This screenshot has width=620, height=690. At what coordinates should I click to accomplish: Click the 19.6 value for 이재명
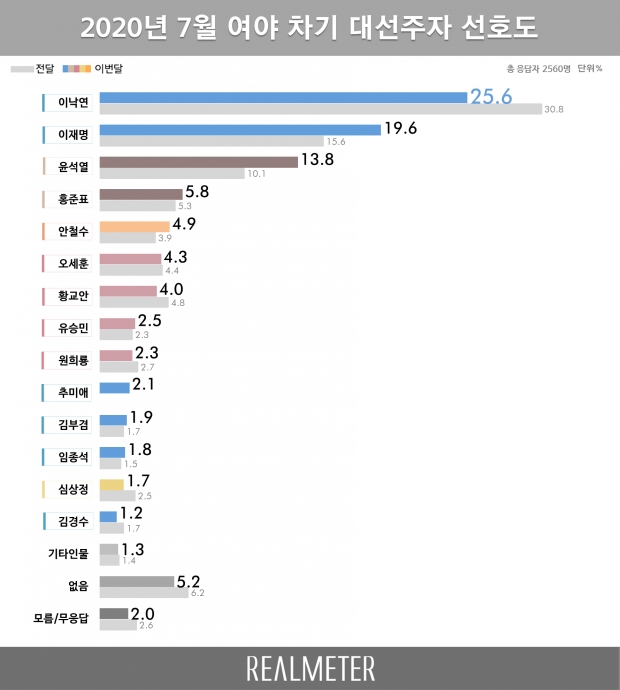(x=400, y=128)
